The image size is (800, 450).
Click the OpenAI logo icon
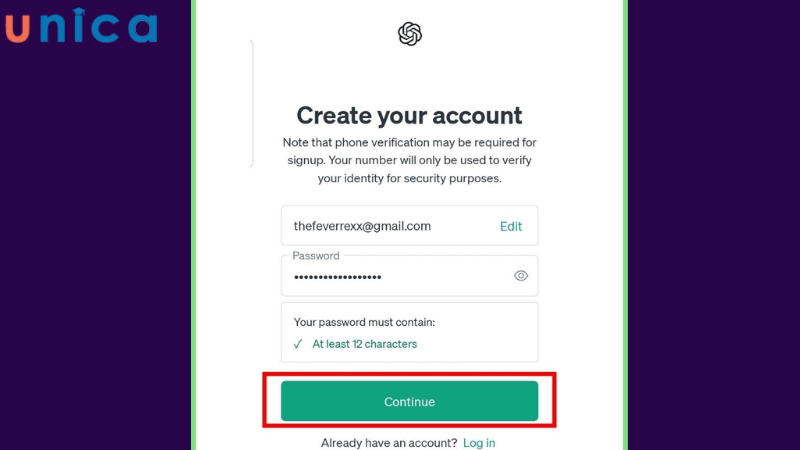click(x=410, y=34)
